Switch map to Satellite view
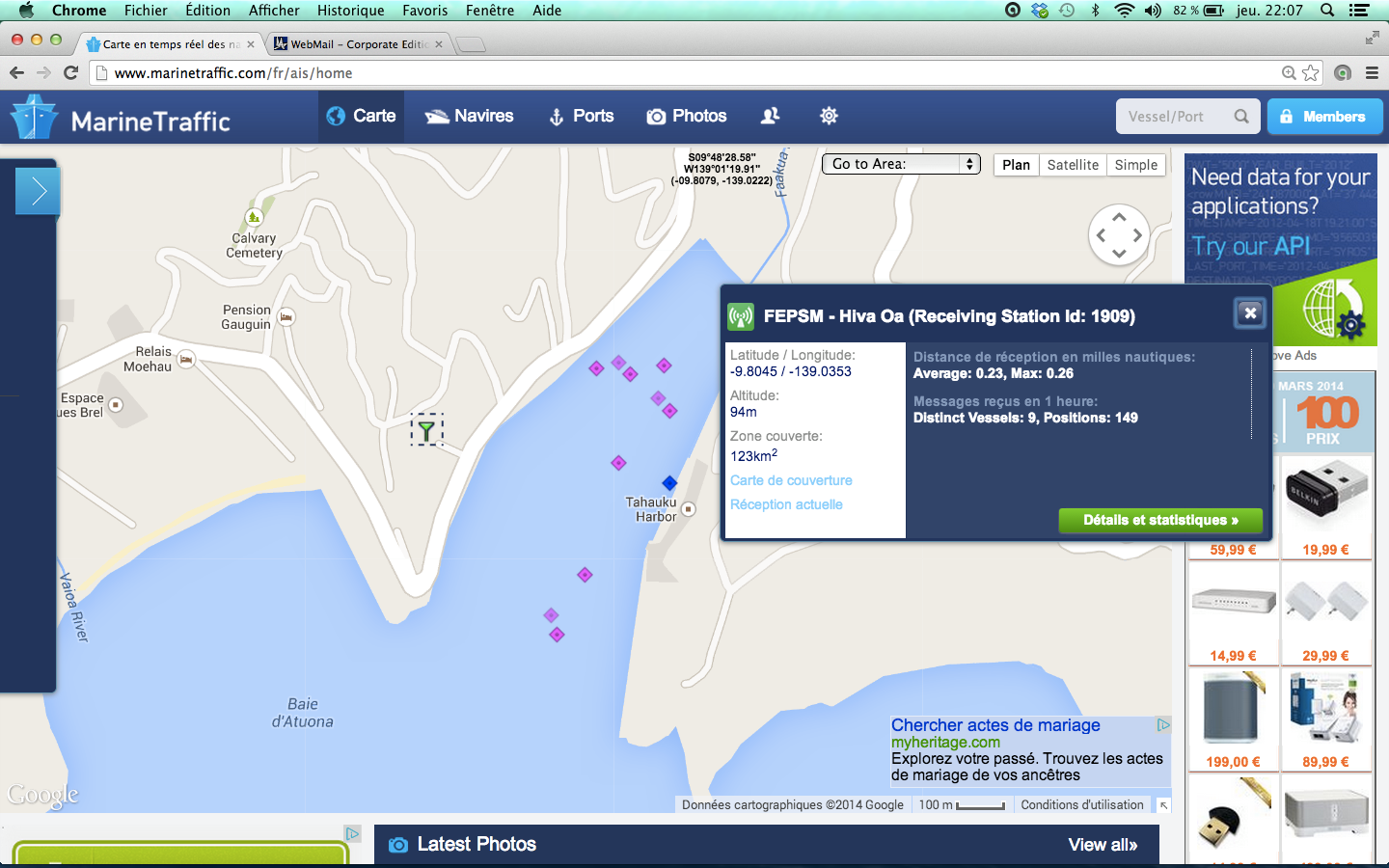 pos(1073,165)
